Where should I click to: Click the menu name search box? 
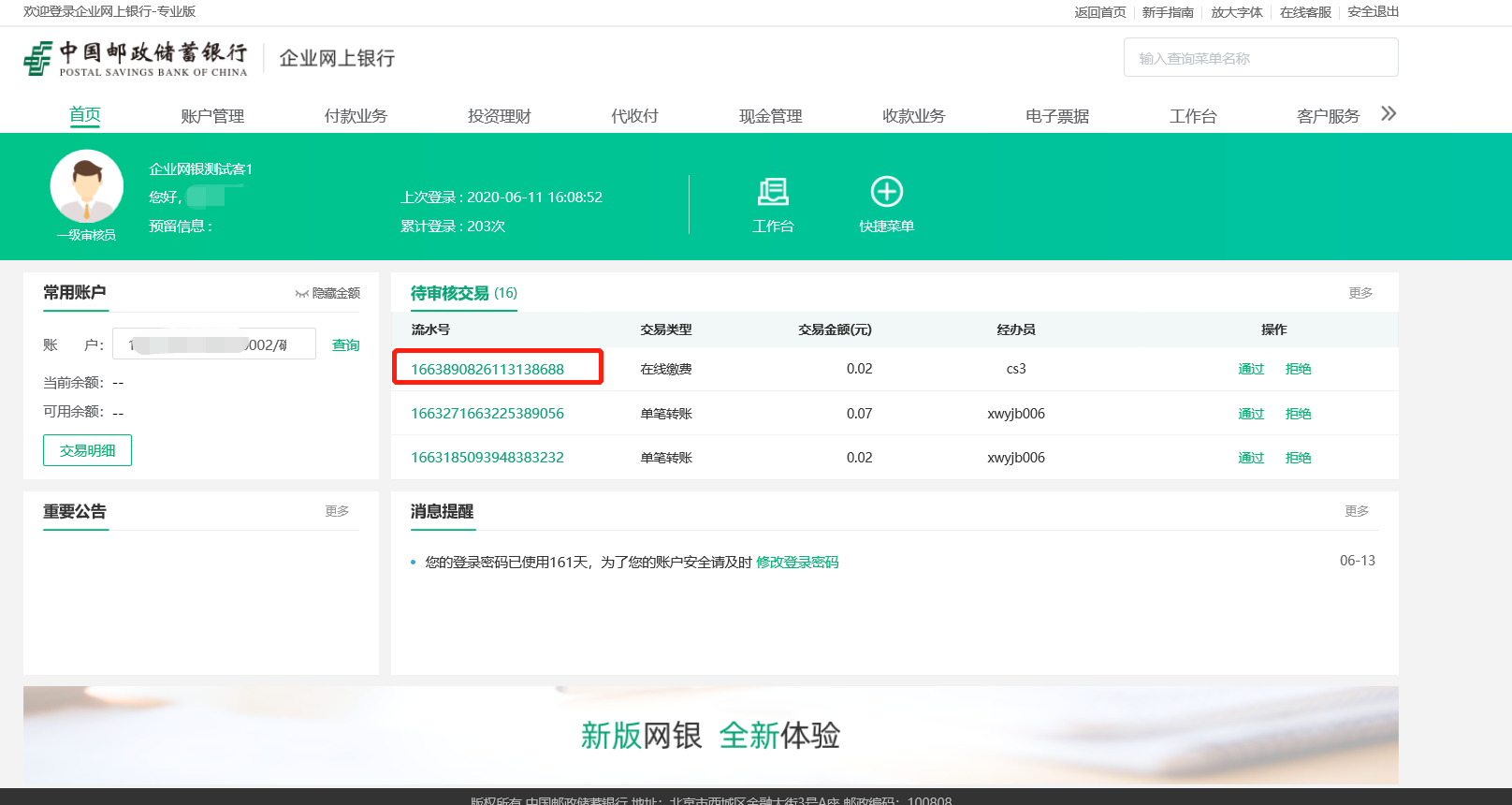(1260, 58)
